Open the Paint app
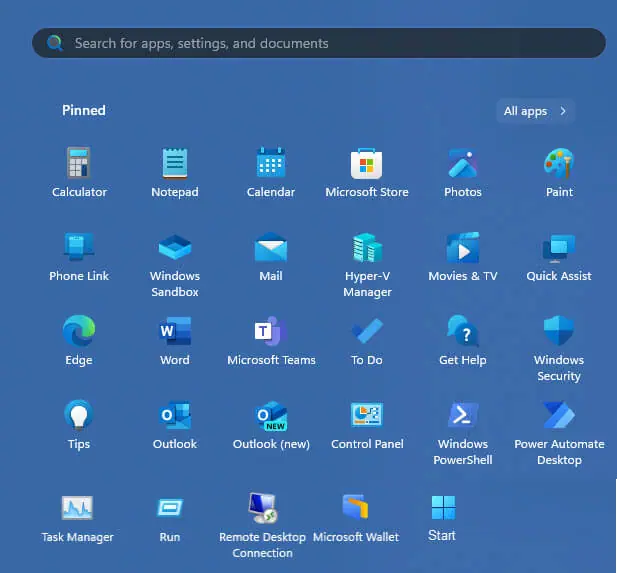Image resolution: width=617 pixels, height=573 pixels. coord(559,172)
